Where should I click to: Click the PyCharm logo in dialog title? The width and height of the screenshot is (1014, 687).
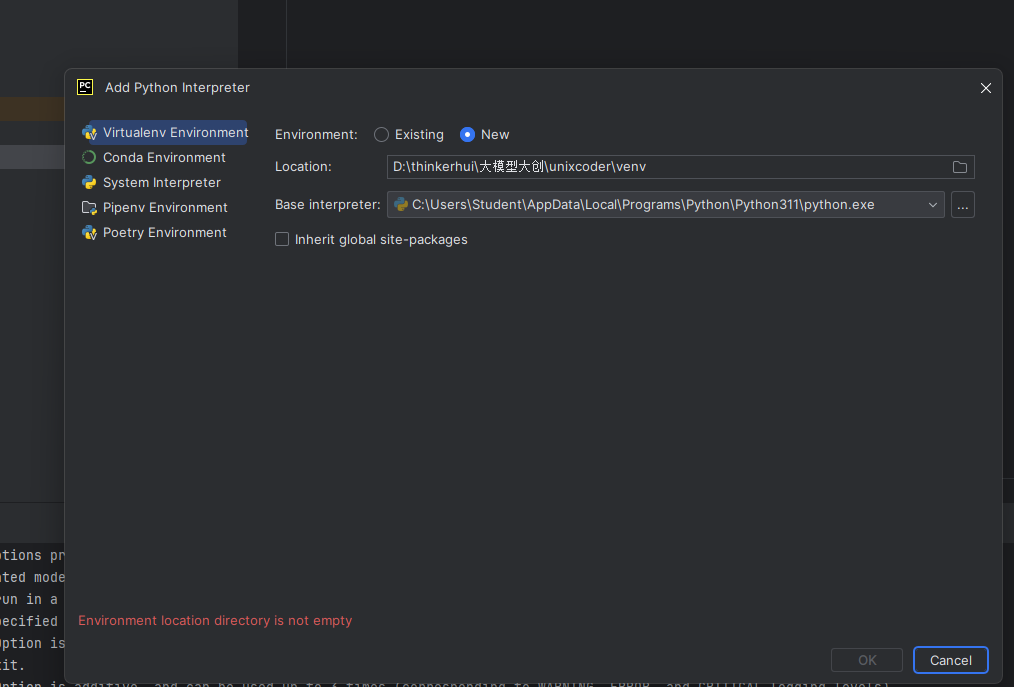click(x=85, y=87)
